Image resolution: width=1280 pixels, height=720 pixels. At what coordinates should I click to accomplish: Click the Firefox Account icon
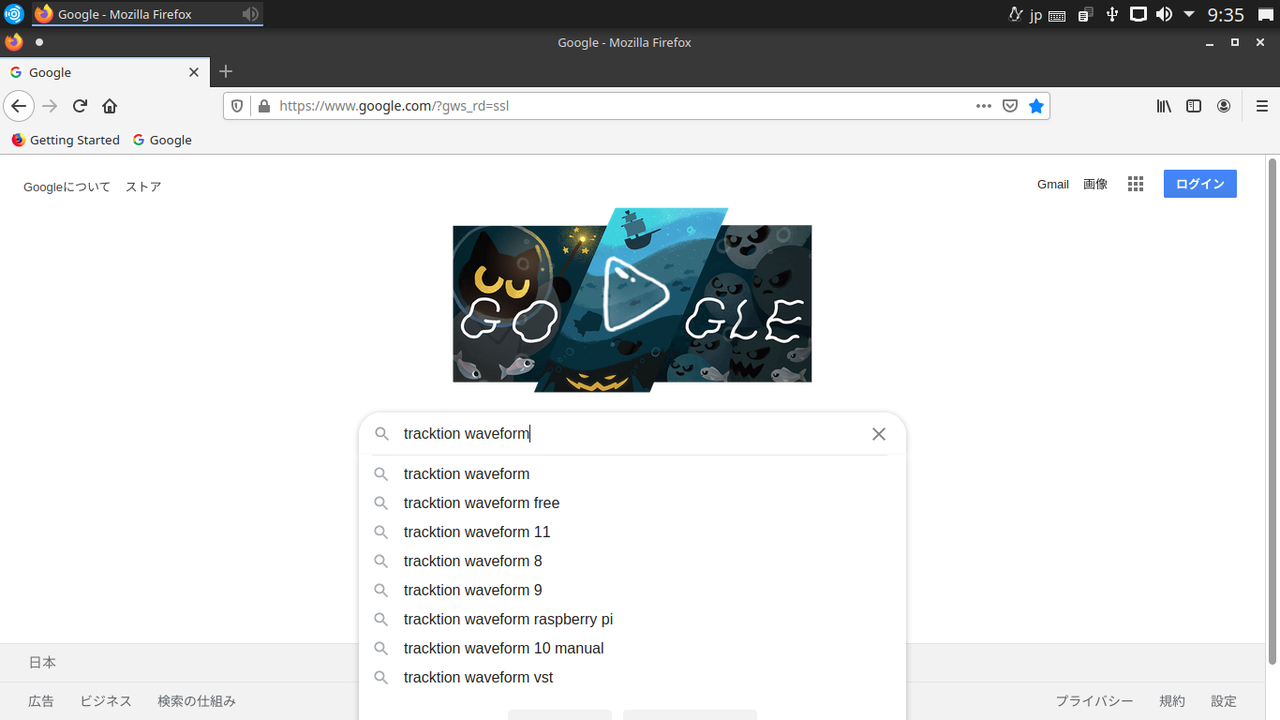pos(1223,105)
